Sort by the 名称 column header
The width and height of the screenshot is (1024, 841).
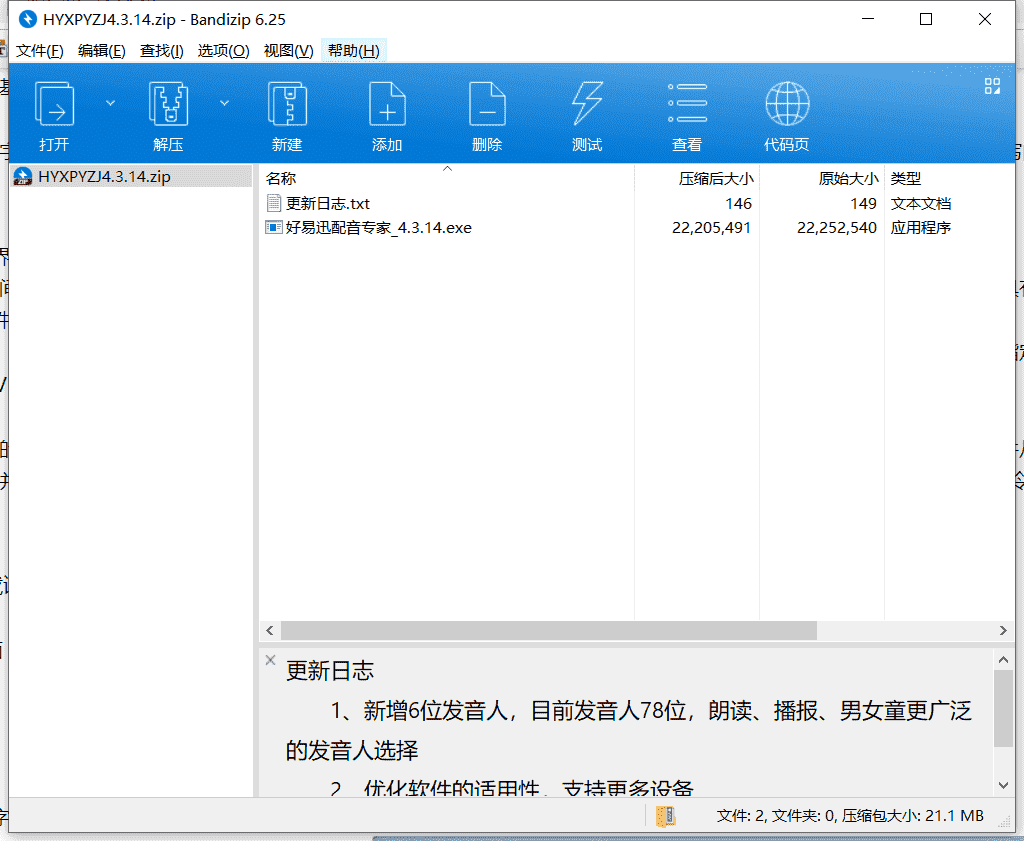281,178
